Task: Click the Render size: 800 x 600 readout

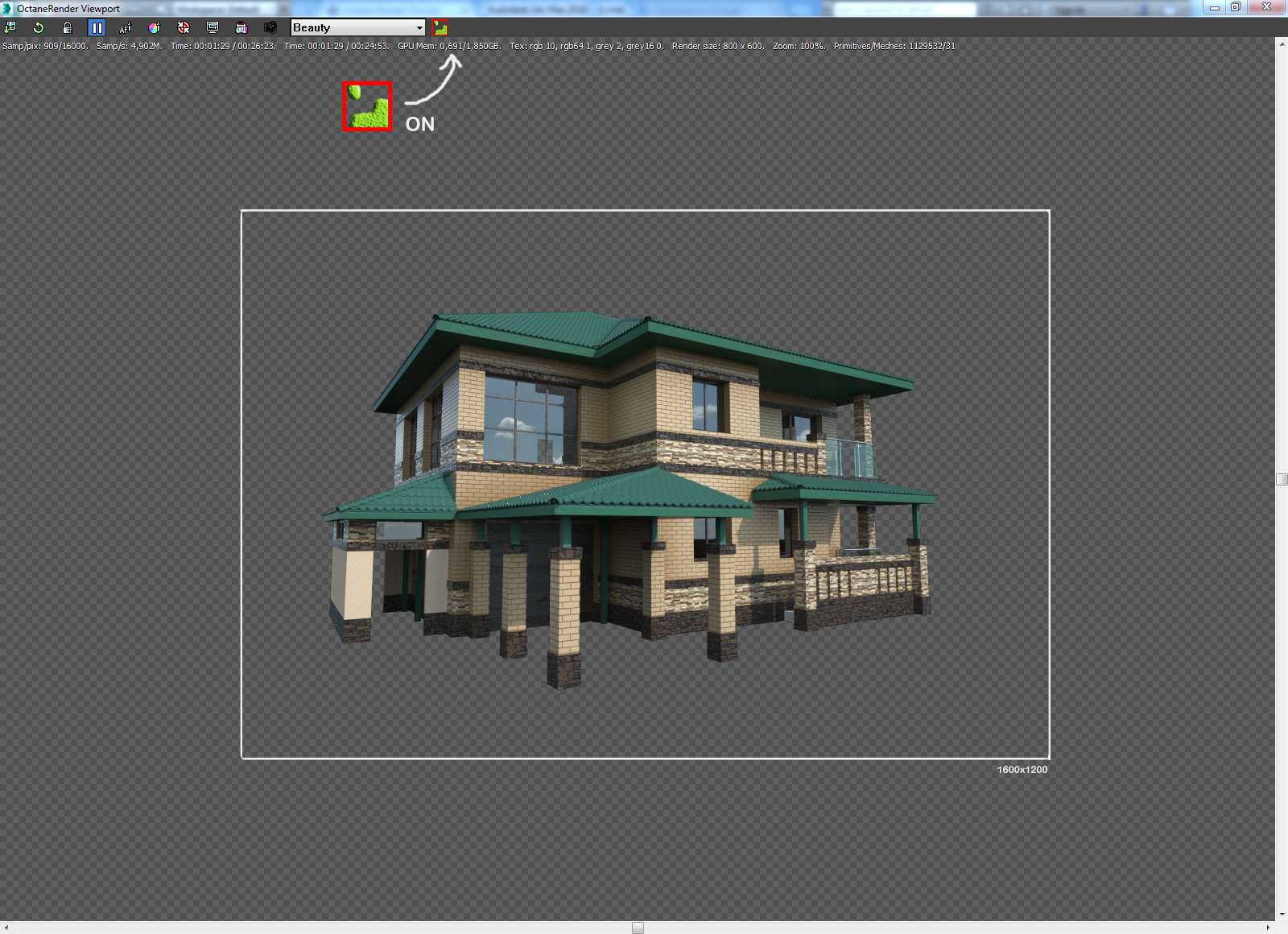Action: pyautogui.click(x=718, y=46)
